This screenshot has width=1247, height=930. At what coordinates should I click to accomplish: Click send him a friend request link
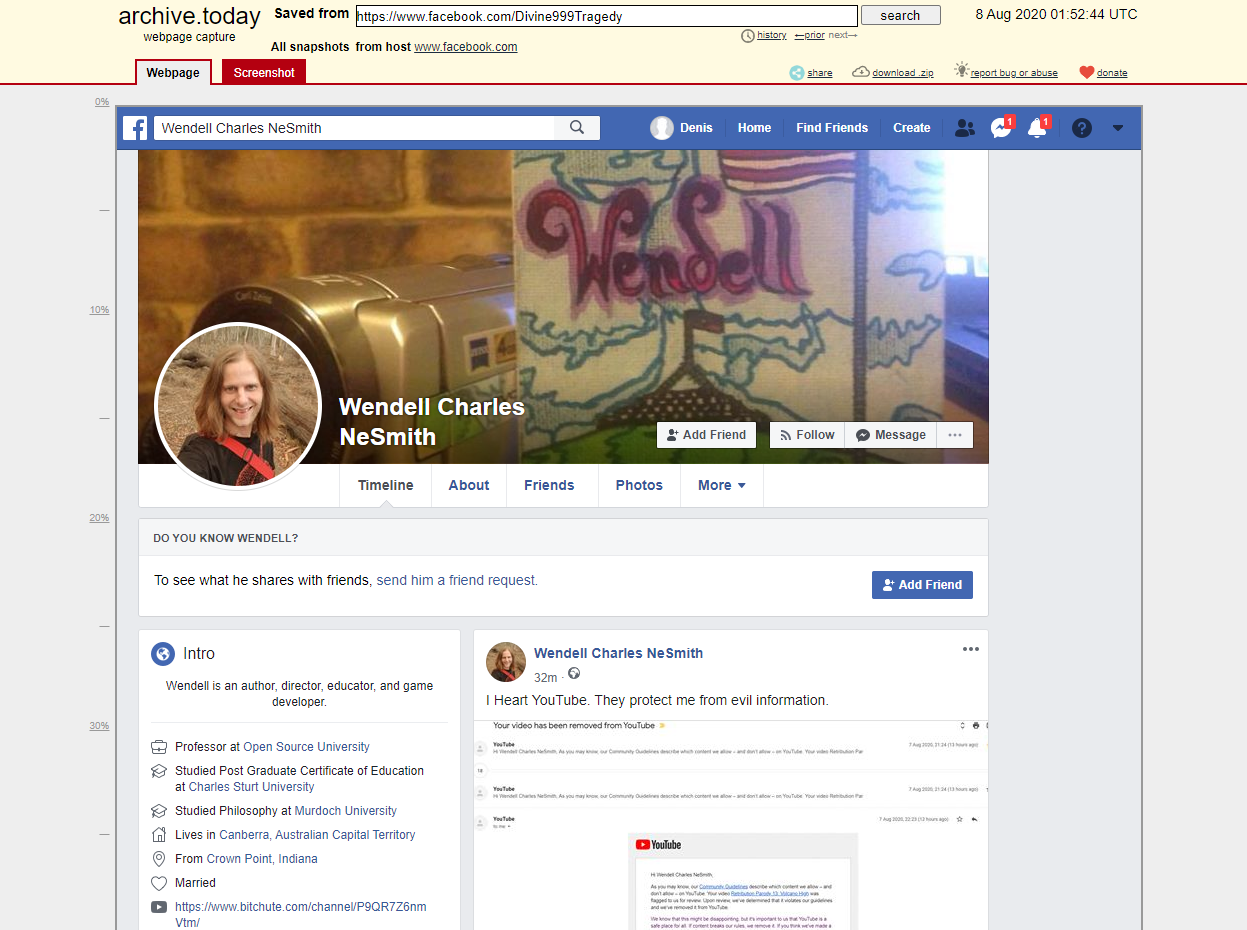[x=457, y=580]
